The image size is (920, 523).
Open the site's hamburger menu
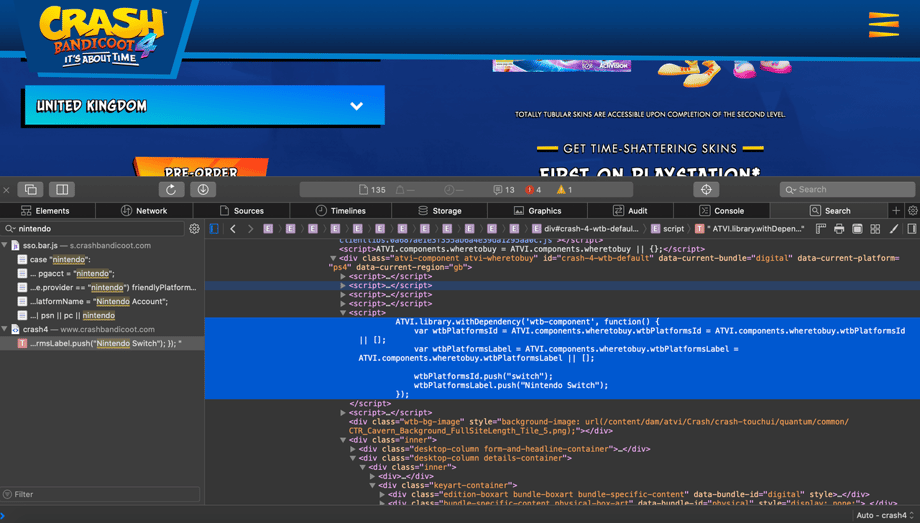[883, 25]
